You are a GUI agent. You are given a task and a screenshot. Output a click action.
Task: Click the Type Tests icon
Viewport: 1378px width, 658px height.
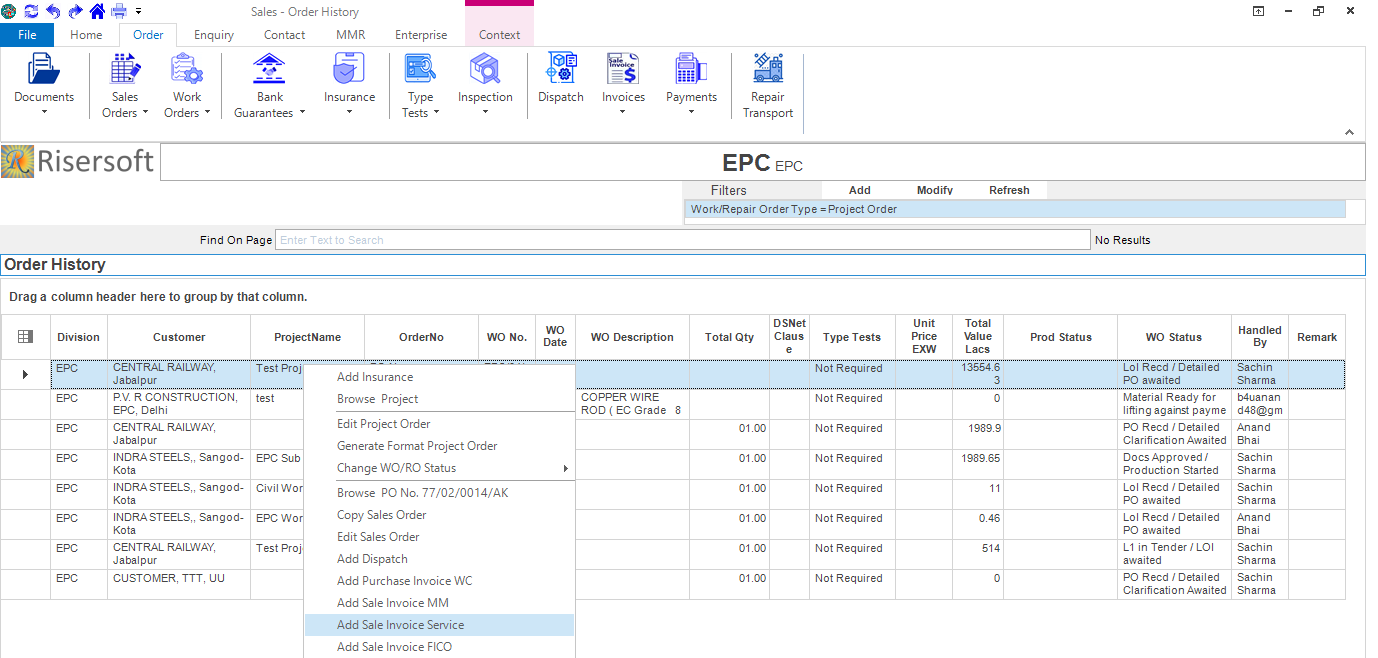420,70
